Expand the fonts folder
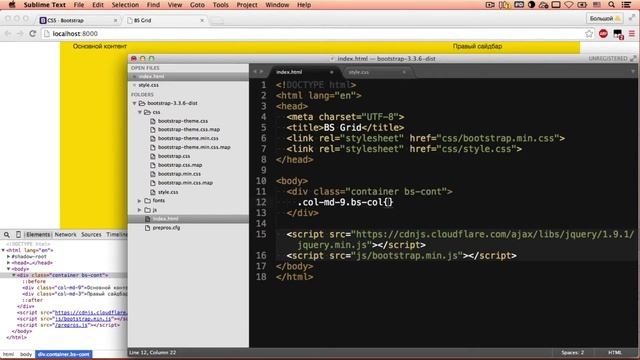 click(140, 201)
